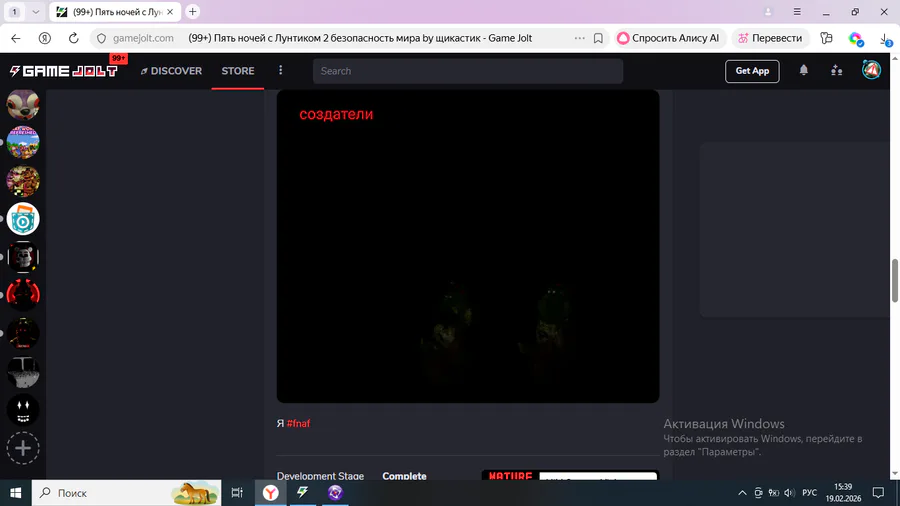Click the page vertical scrollbar thumb
Image resolution: width=900 pixels, height=506 pixels.
click(895, 280)
